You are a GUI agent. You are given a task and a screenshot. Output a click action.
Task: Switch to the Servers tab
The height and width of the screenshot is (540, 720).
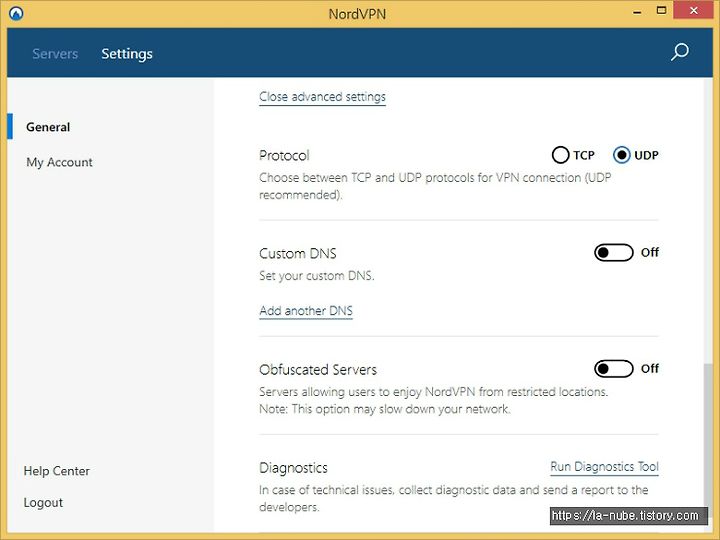[55, 54]
